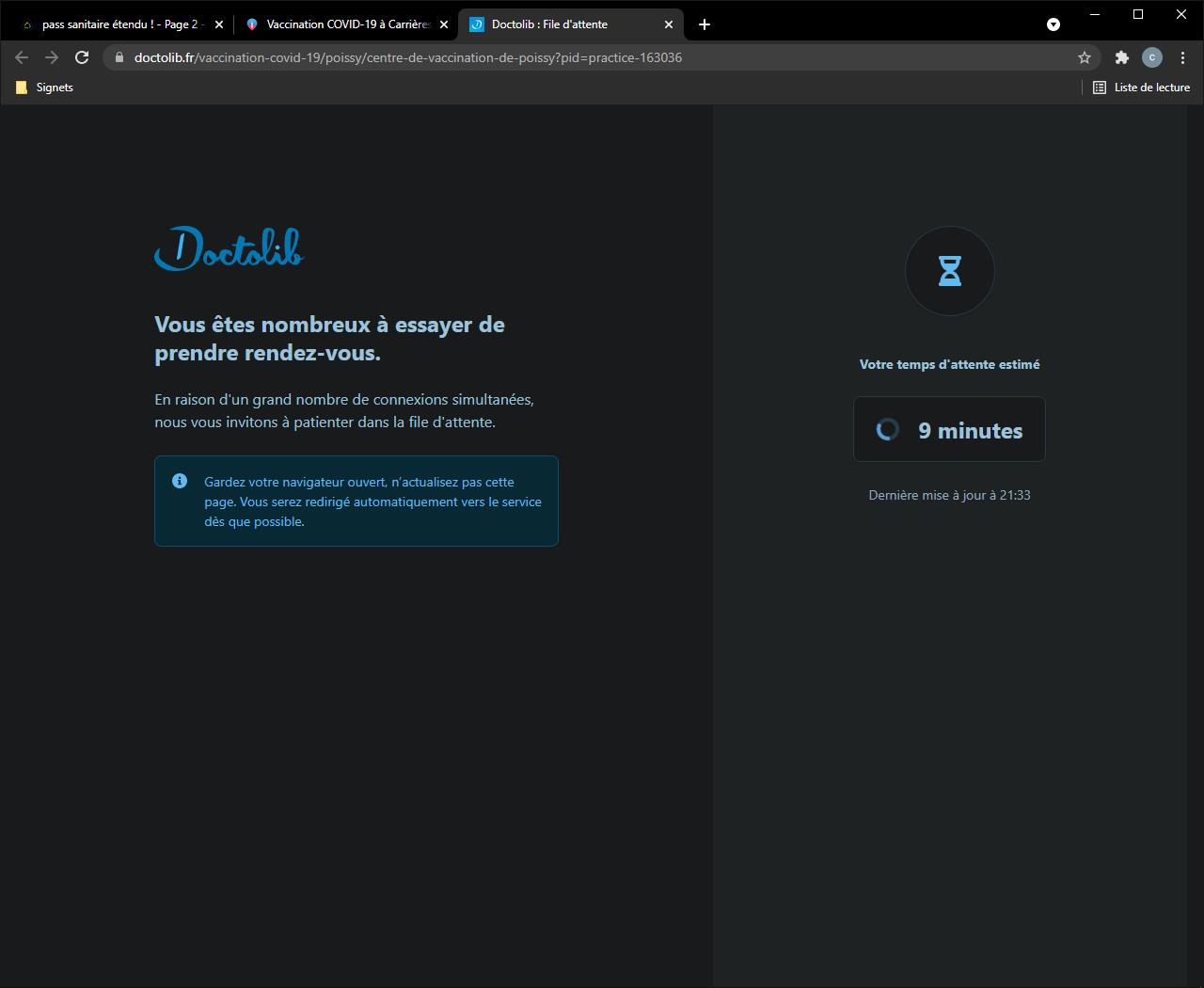
Task: Click Votre temps d'attente estimé label
Action: [x=950, y=364]
